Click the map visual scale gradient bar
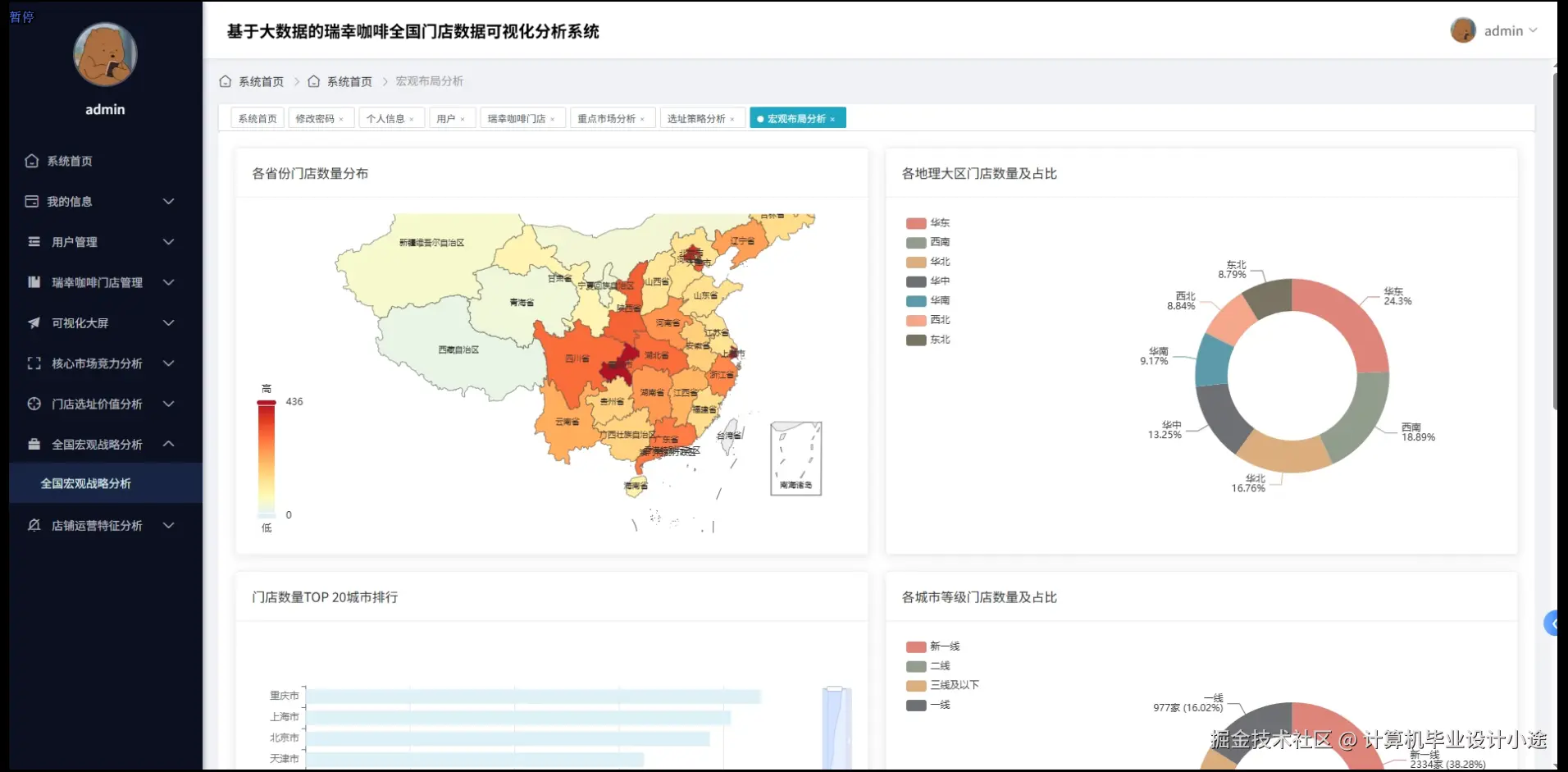 tap(267, 459)
